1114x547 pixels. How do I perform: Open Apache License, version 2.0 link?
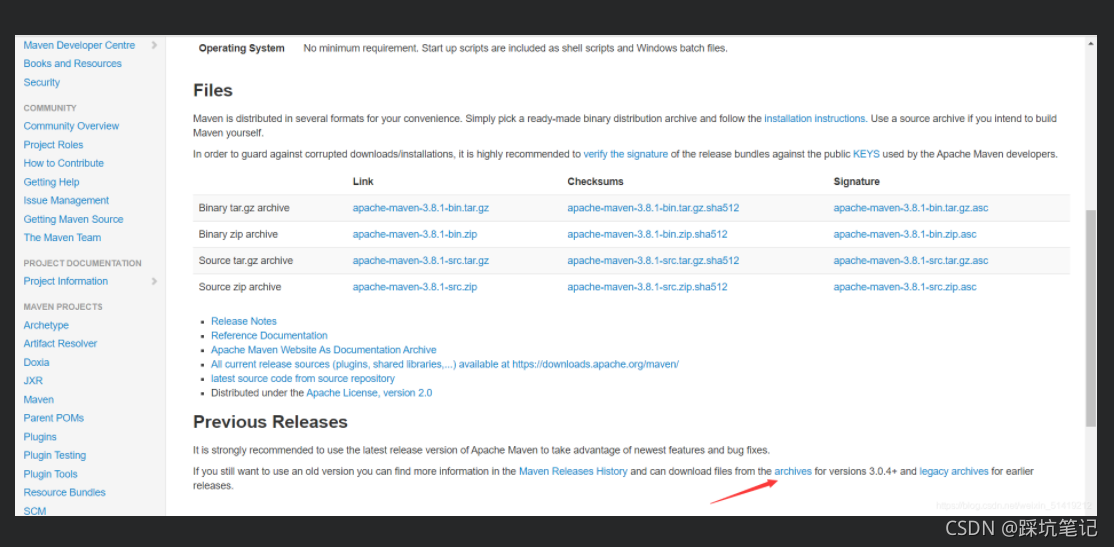(369, 393)
